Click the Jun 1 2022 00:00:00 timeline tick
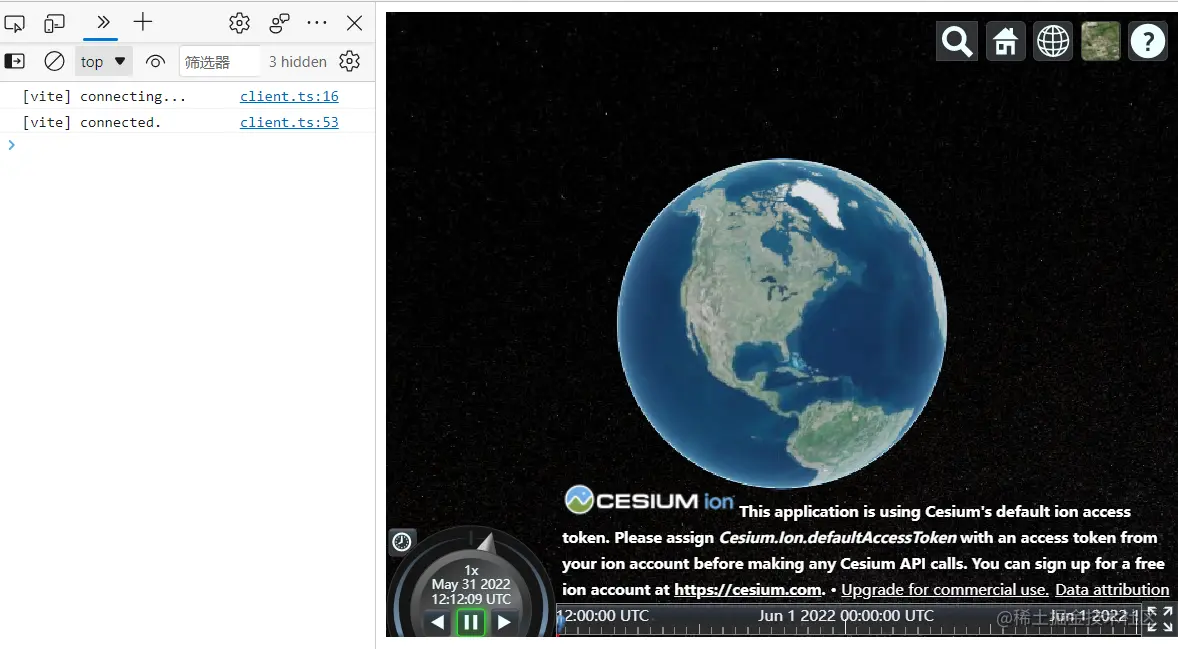The width and height of the screenshot is (1178, 649). coord(845,616)
